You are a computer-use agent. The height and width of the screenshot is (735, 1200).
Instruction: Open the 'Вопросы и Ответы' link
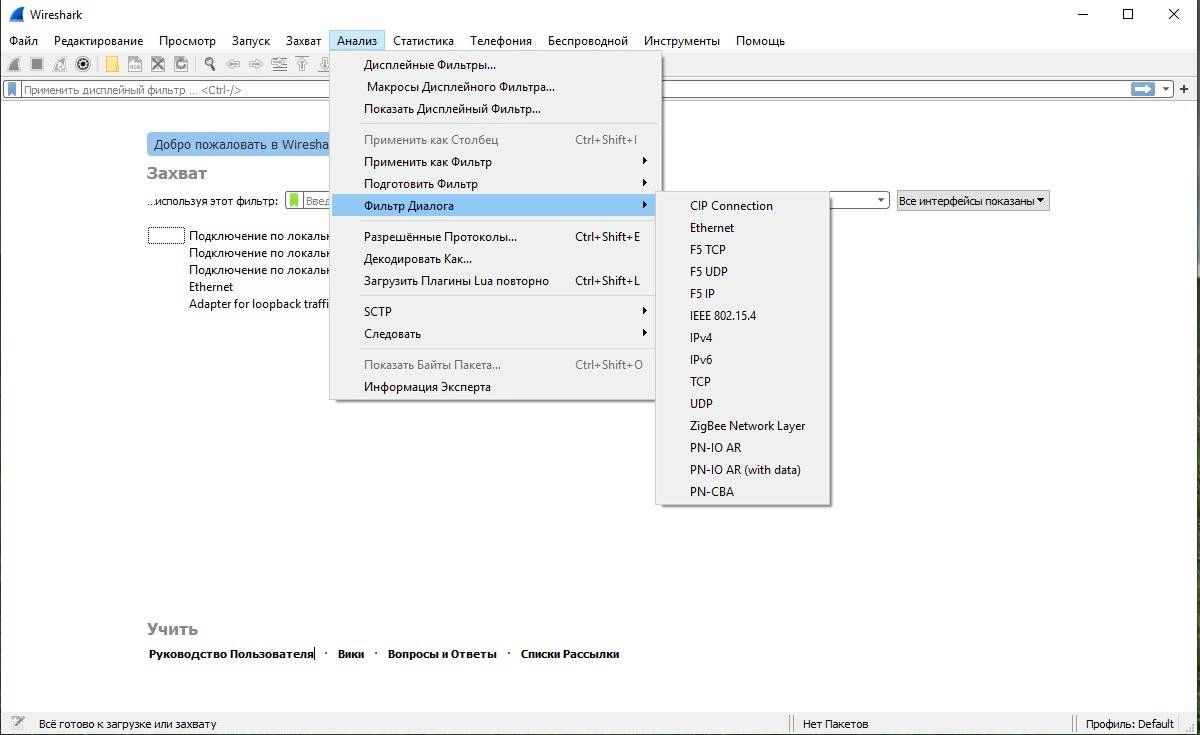click(442, 654)
